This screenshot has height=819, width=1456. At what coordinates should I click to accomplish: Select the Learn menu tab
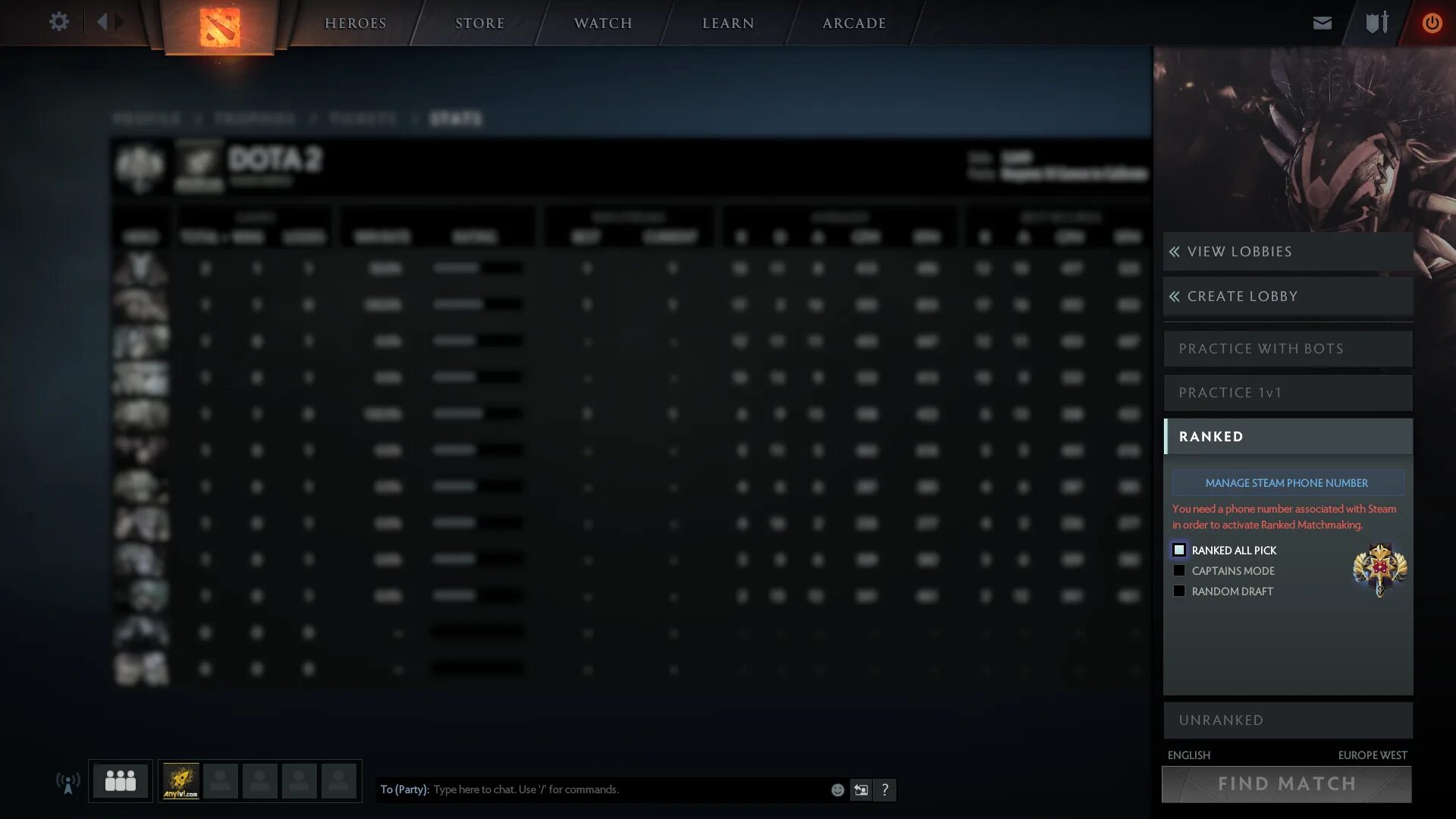coord(727,22)
